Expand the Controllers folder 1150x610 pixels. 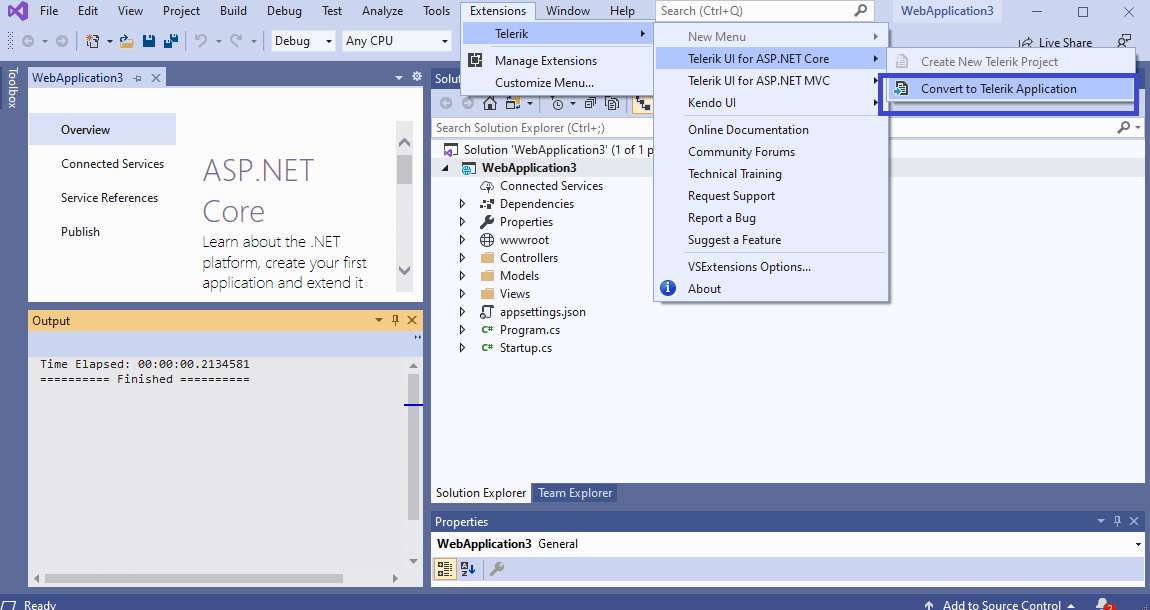click(461, 257)
